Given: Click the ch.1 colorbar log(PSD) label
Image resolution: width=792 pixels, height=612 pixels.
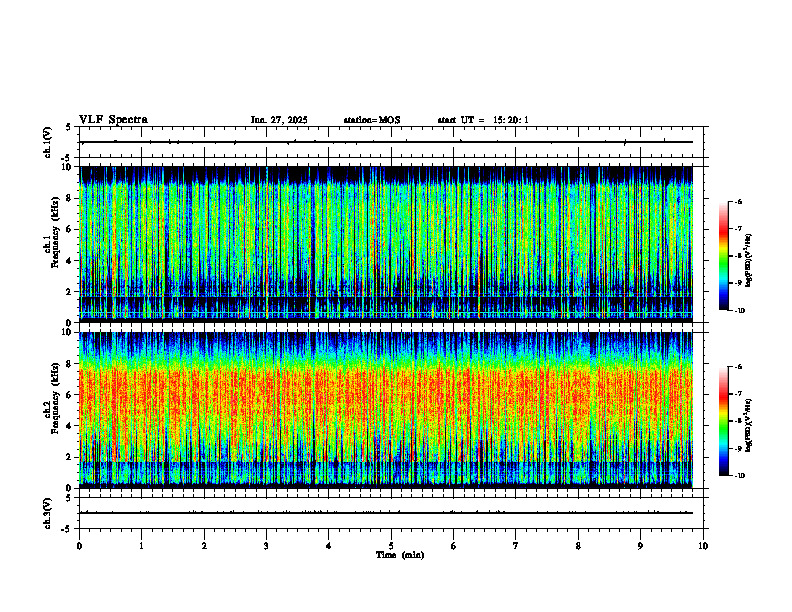Looking at the screenshot, I should tap(749, 261).
